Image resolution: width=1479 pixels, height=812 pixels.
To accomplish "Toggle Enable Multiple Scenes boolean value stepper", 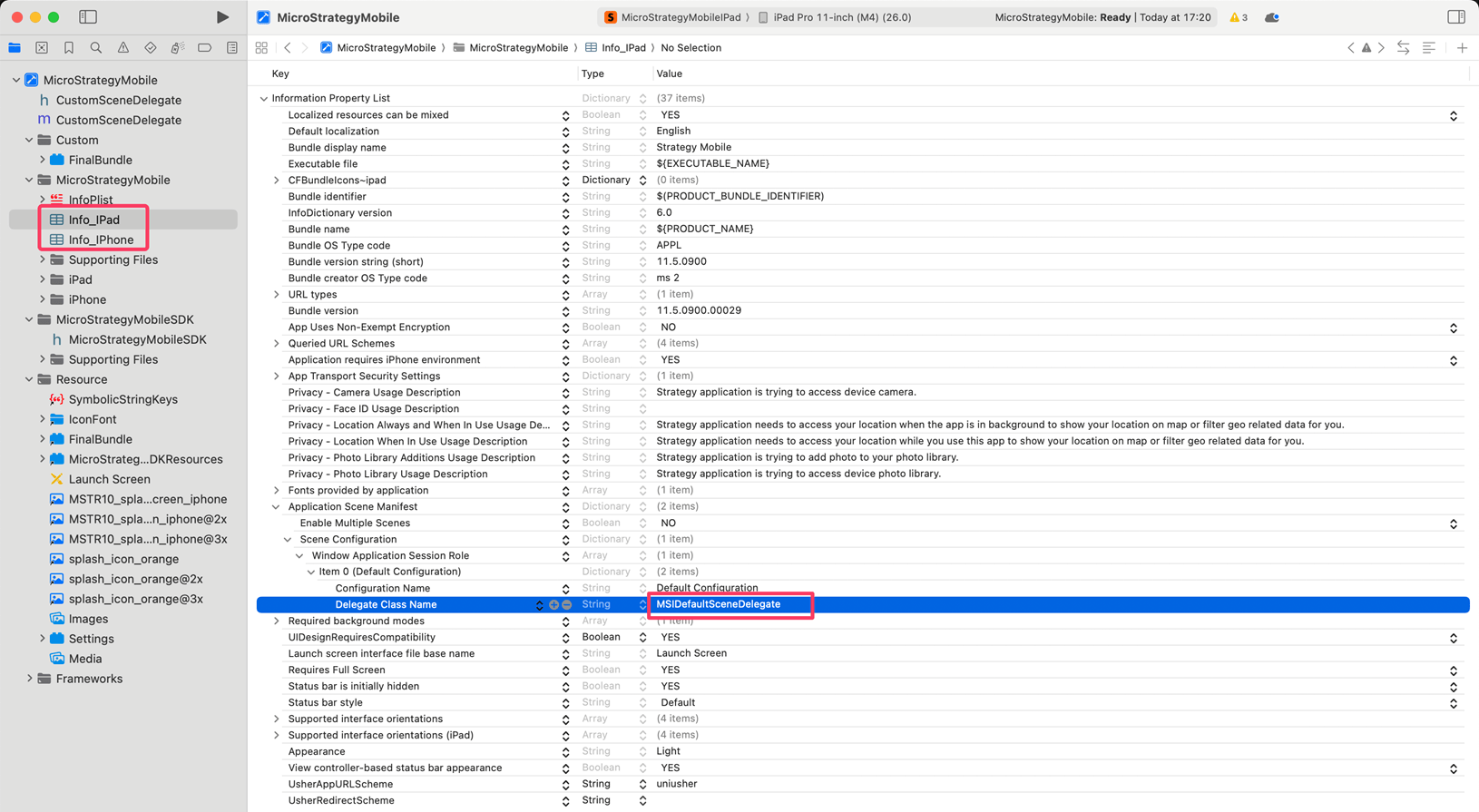I will point(1453,523).
